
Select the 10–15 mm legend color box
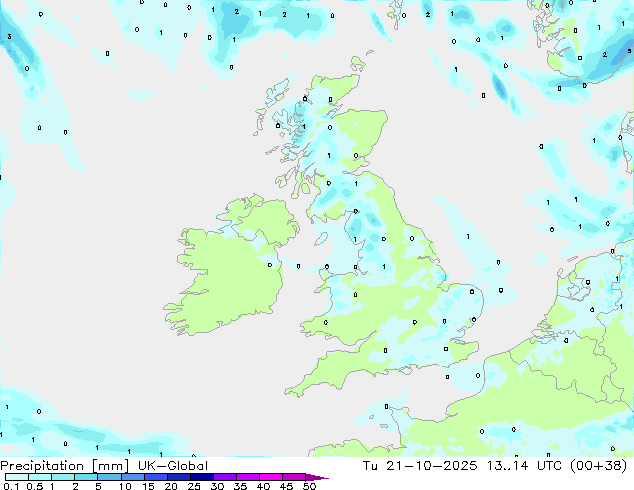click(x=132, y=477)
